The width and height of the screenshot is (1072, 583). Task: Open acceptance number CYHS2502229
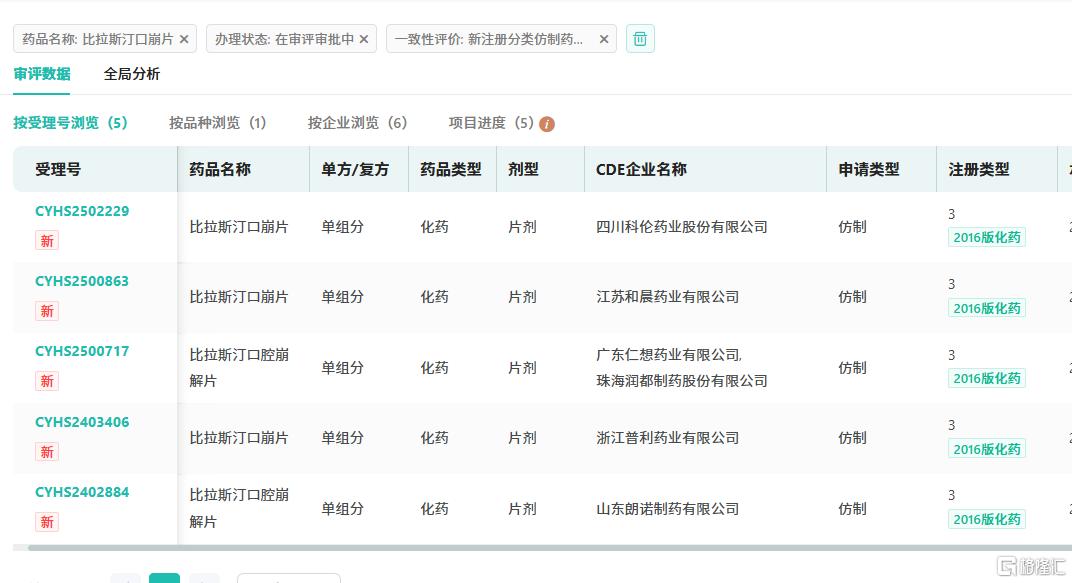click(82, 211)
